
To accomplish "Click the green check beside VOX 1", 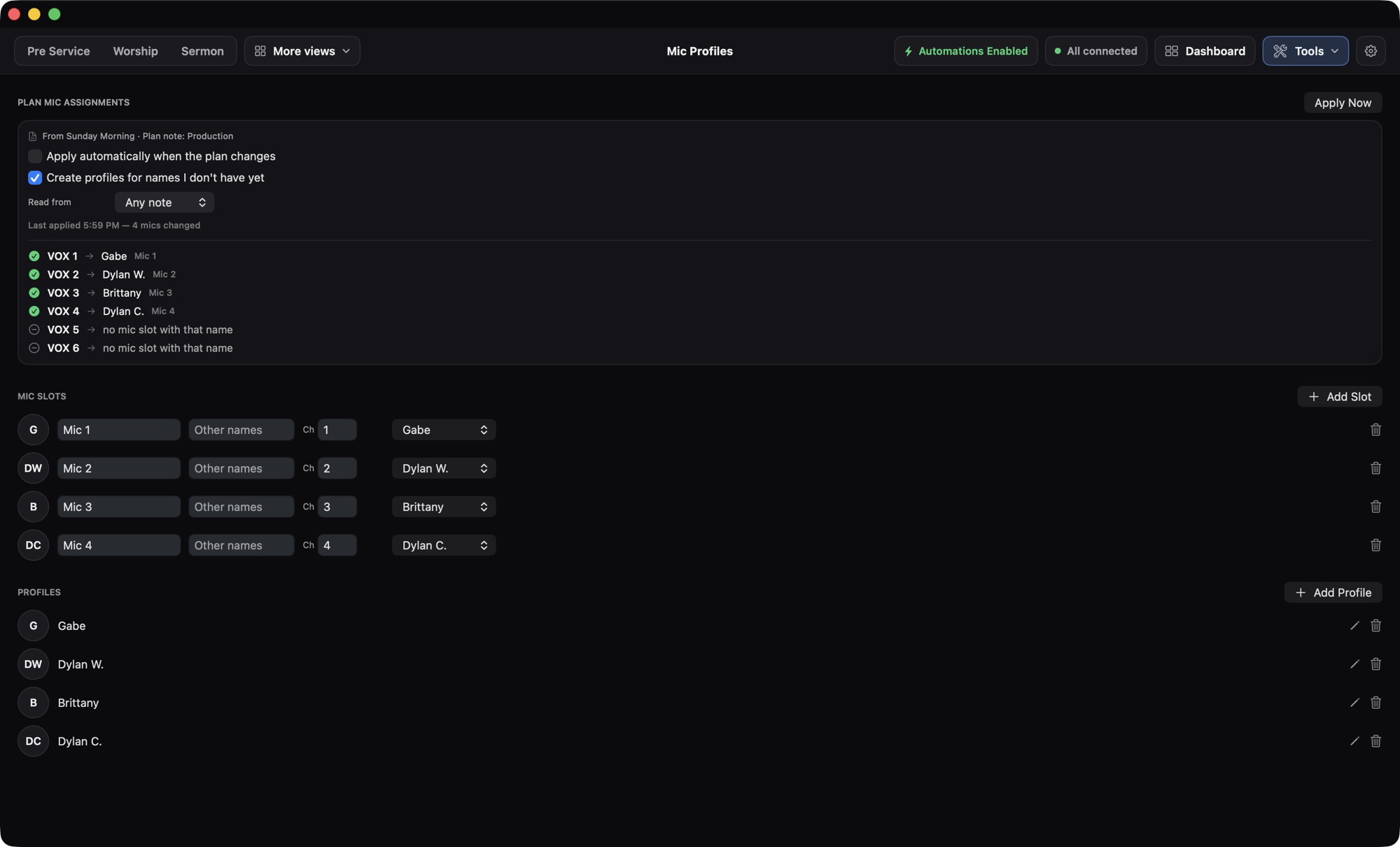I will 34,256.
